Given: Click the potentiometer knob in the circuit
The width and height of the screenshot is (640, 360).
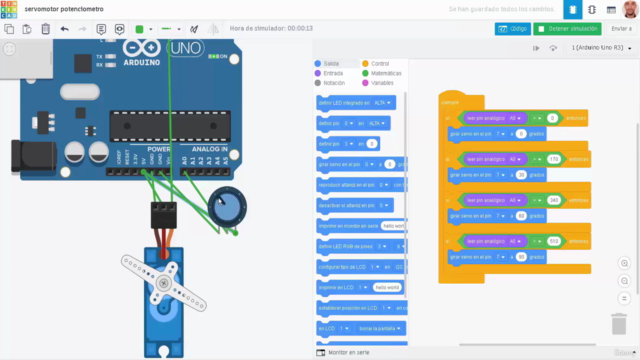Looking at the screenshot, I should pyautogui.click(x=227, y=207).
